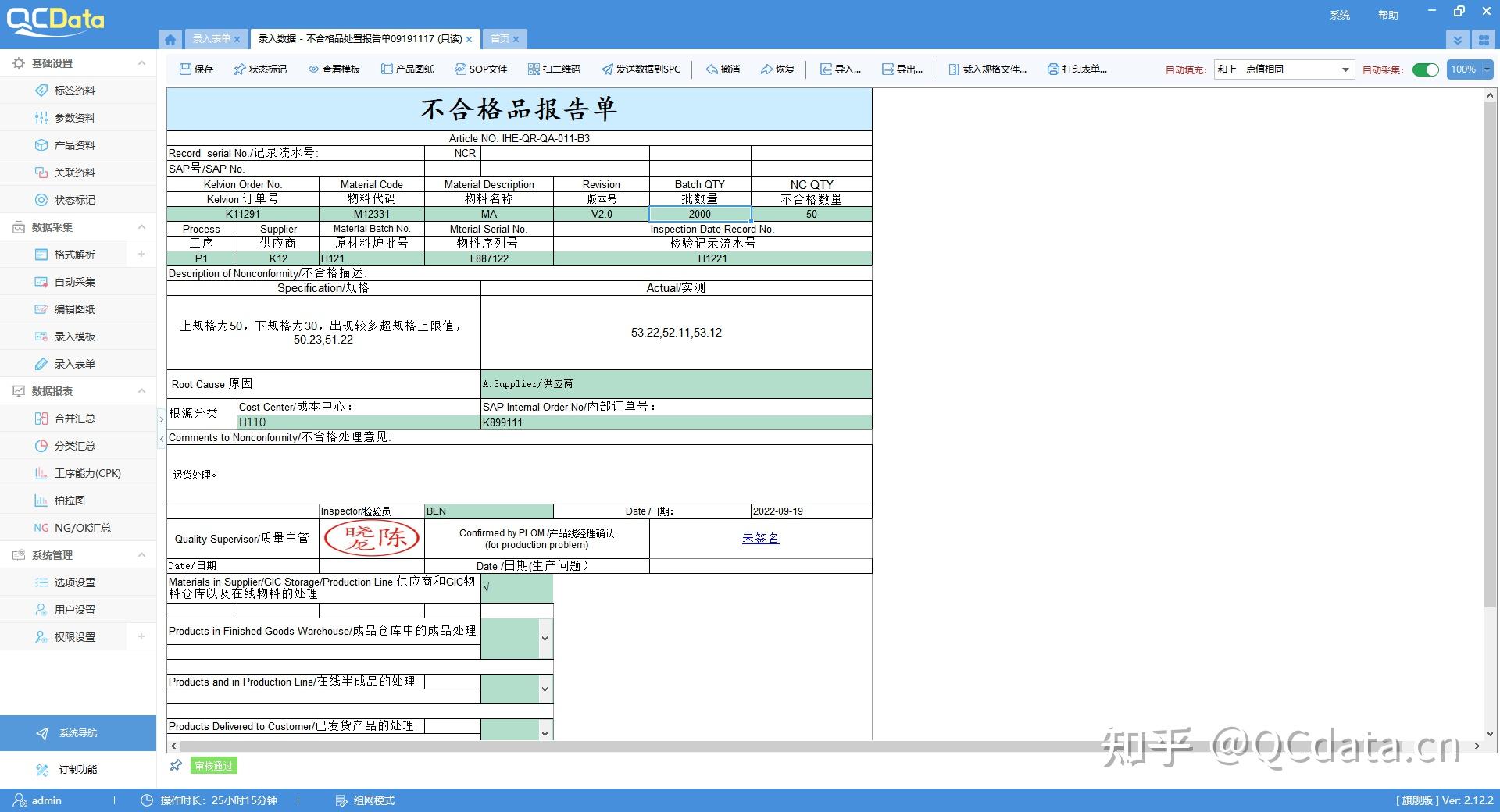The image size is (1500, 812).
Task: Open 分类汇总 report
Action: coord(75,446)
